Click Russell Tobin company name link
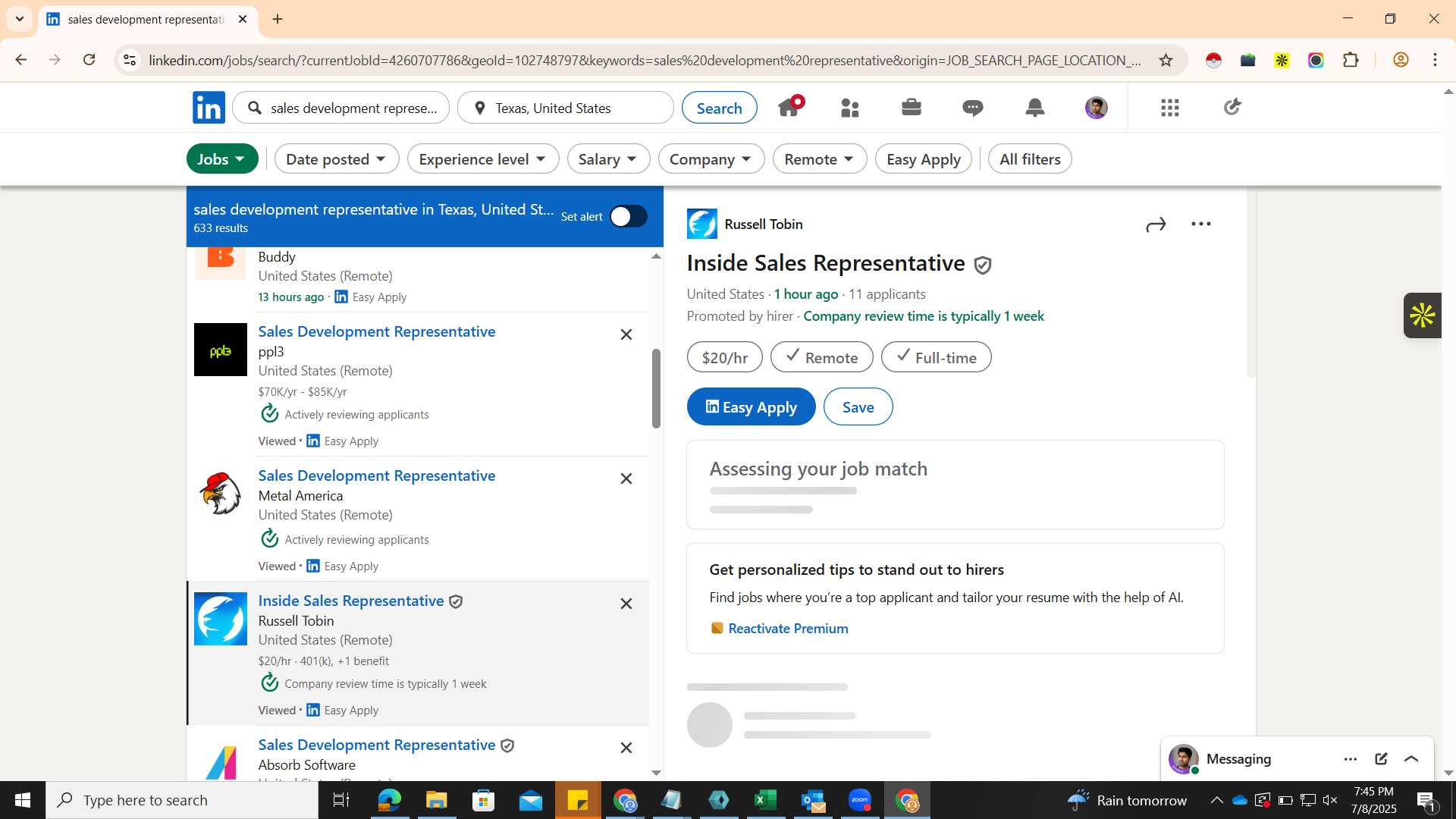 coord(764,224)
